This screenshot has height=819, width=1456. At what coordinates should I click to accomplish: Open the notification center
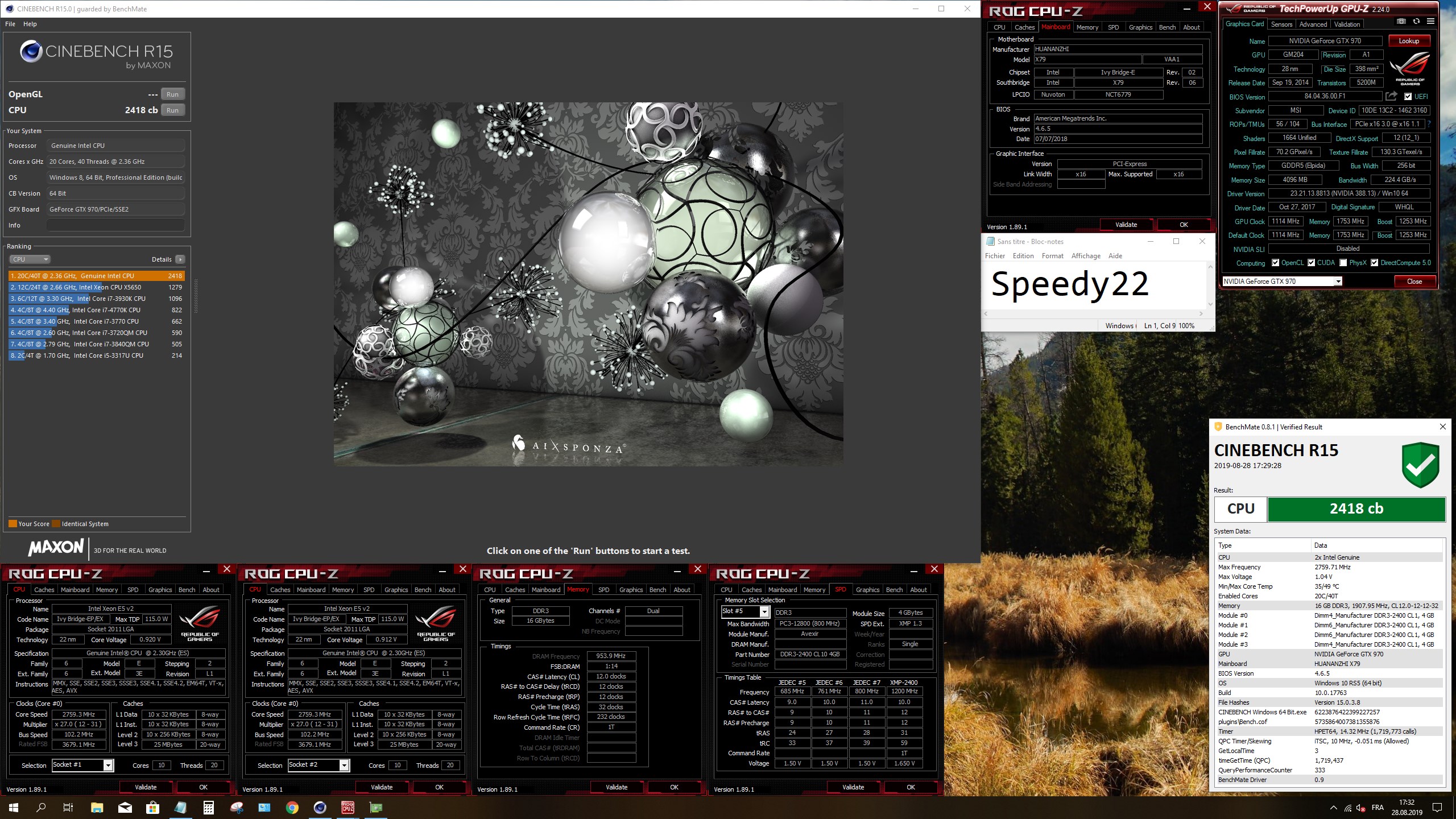coord(1437,808)
